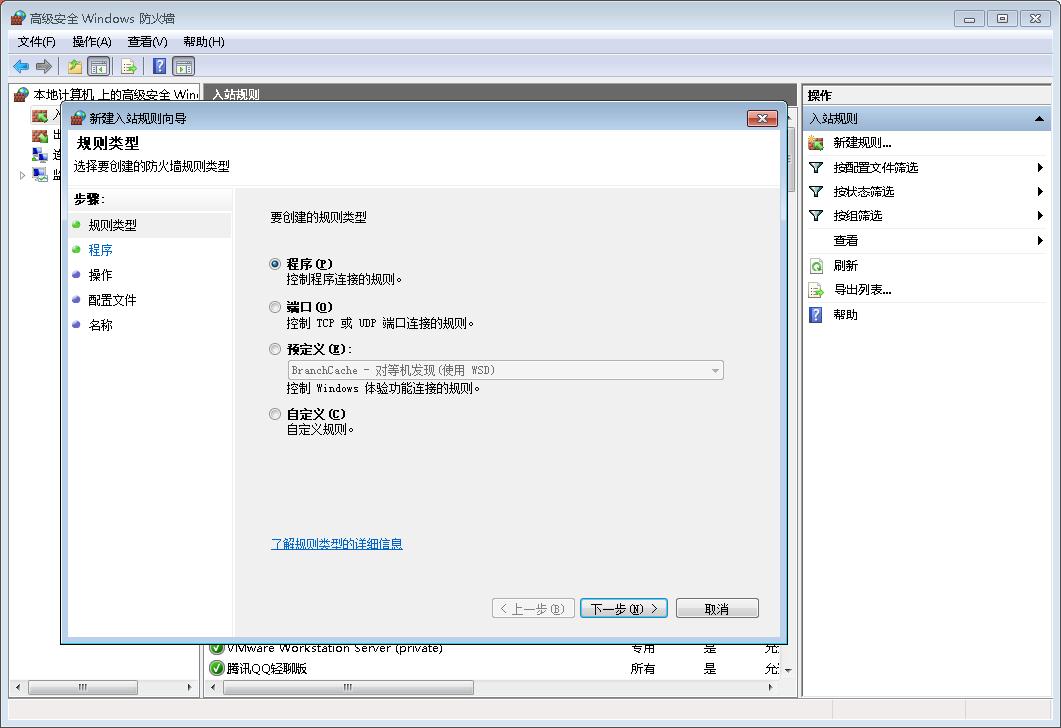
Task: Click the blue help question-mark toolbar icon
Action: pyautogui.click(x=159, y=66)
